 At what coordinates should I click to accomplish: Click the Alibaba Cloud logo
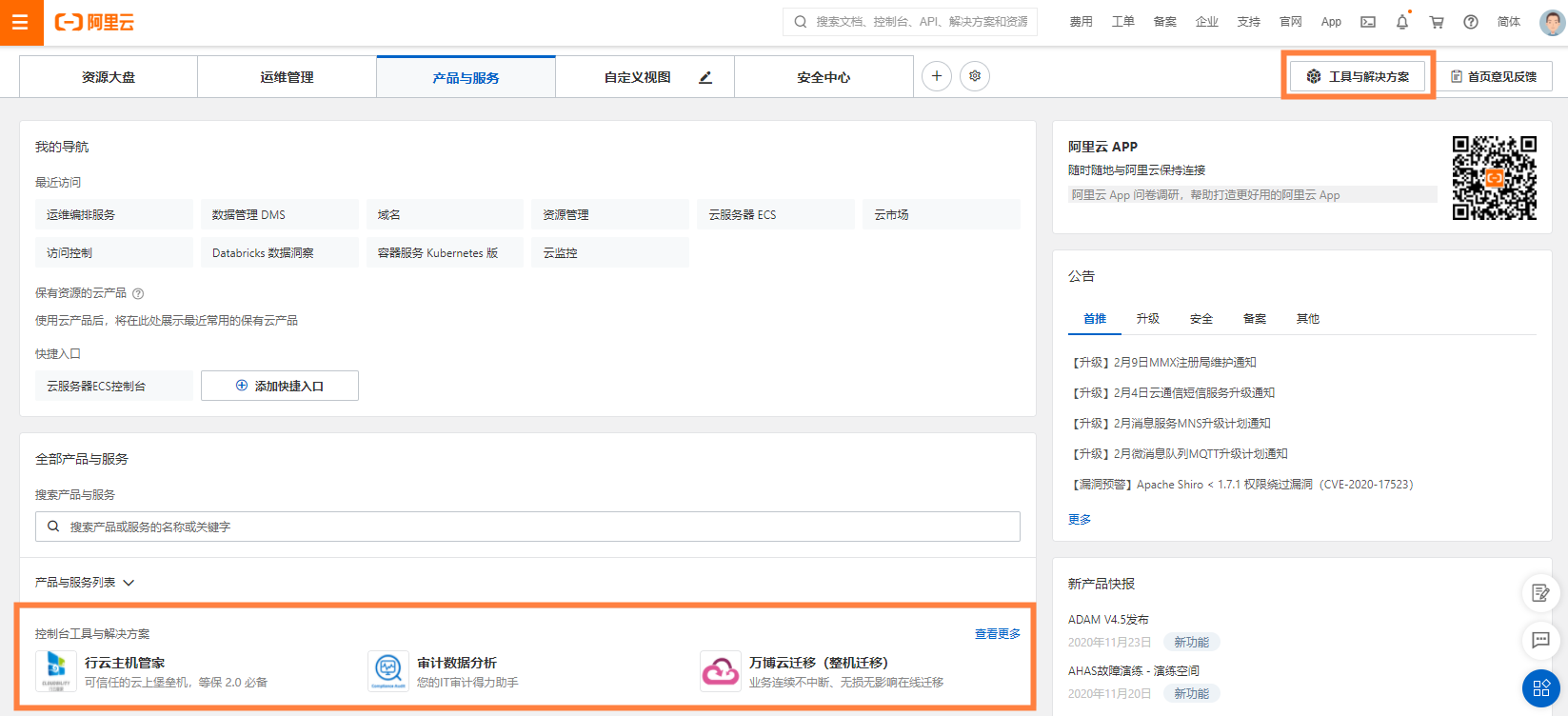94,22
